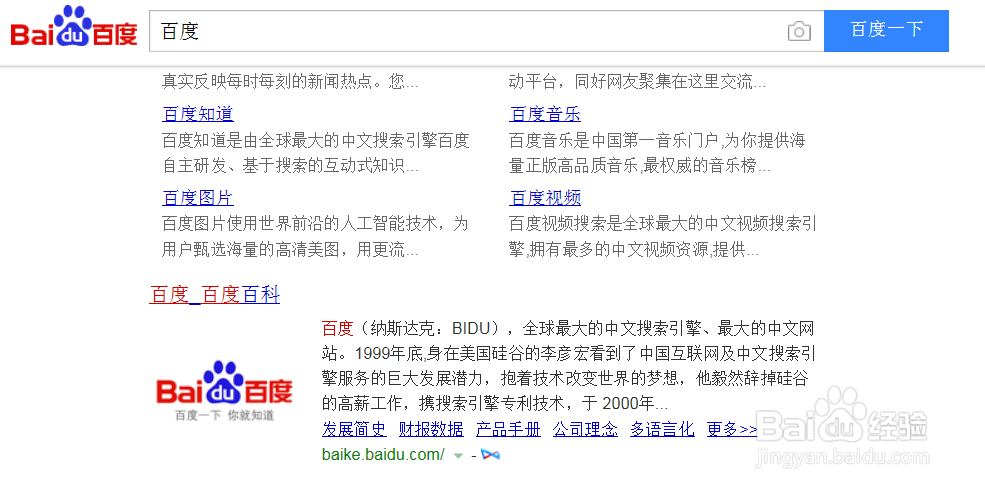Click the Baidu logo in the header
This screenshot has width=985, height=491.
(x=74, y=27)
